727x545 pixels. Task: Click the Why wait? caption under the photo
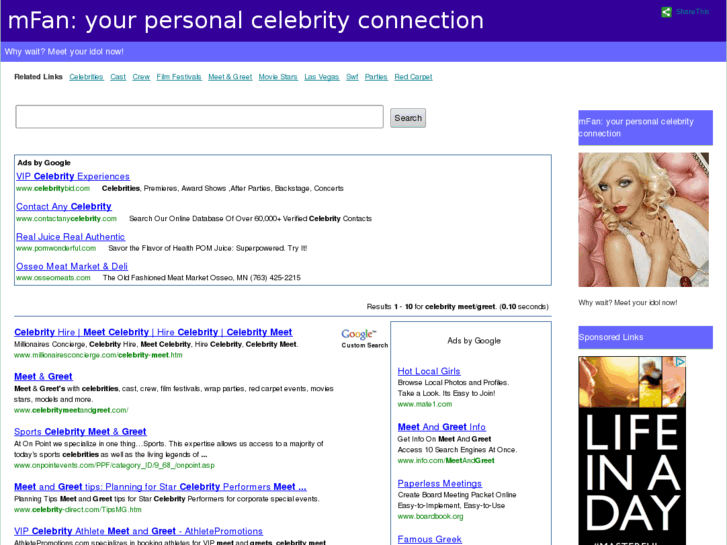click(x=627, y=303)
